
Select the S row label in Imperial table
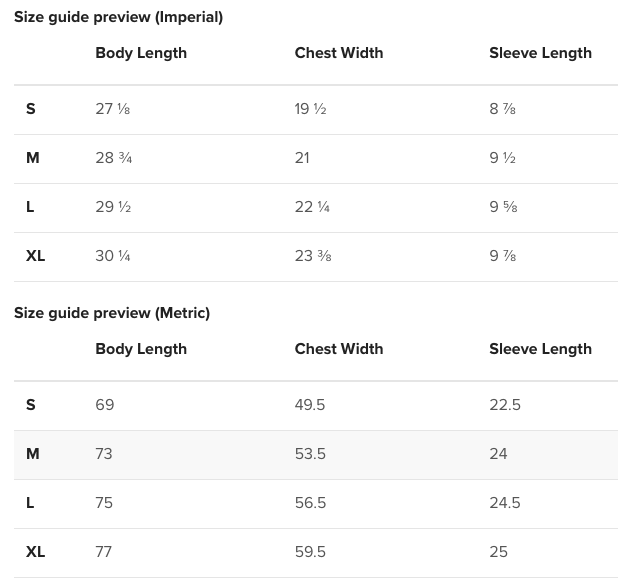(x=31, y=109)
